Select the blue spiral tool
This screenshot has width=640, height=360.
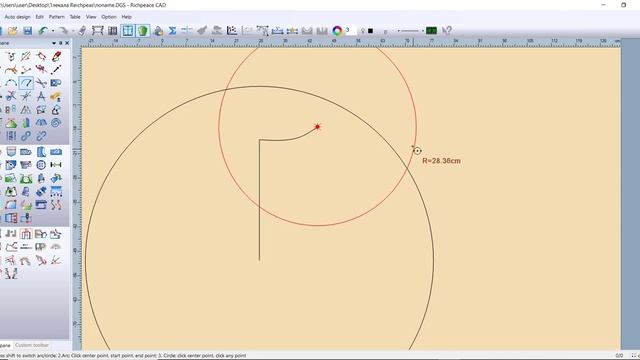56,122
